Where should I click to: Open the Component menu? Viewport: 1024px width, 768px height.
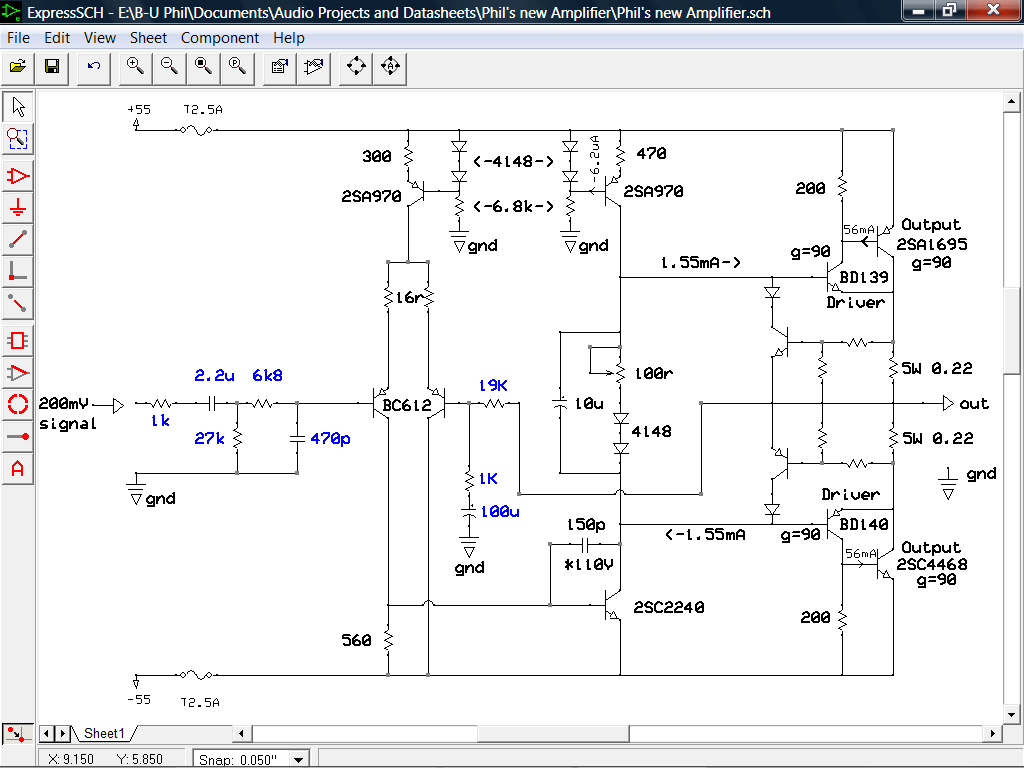220,38
